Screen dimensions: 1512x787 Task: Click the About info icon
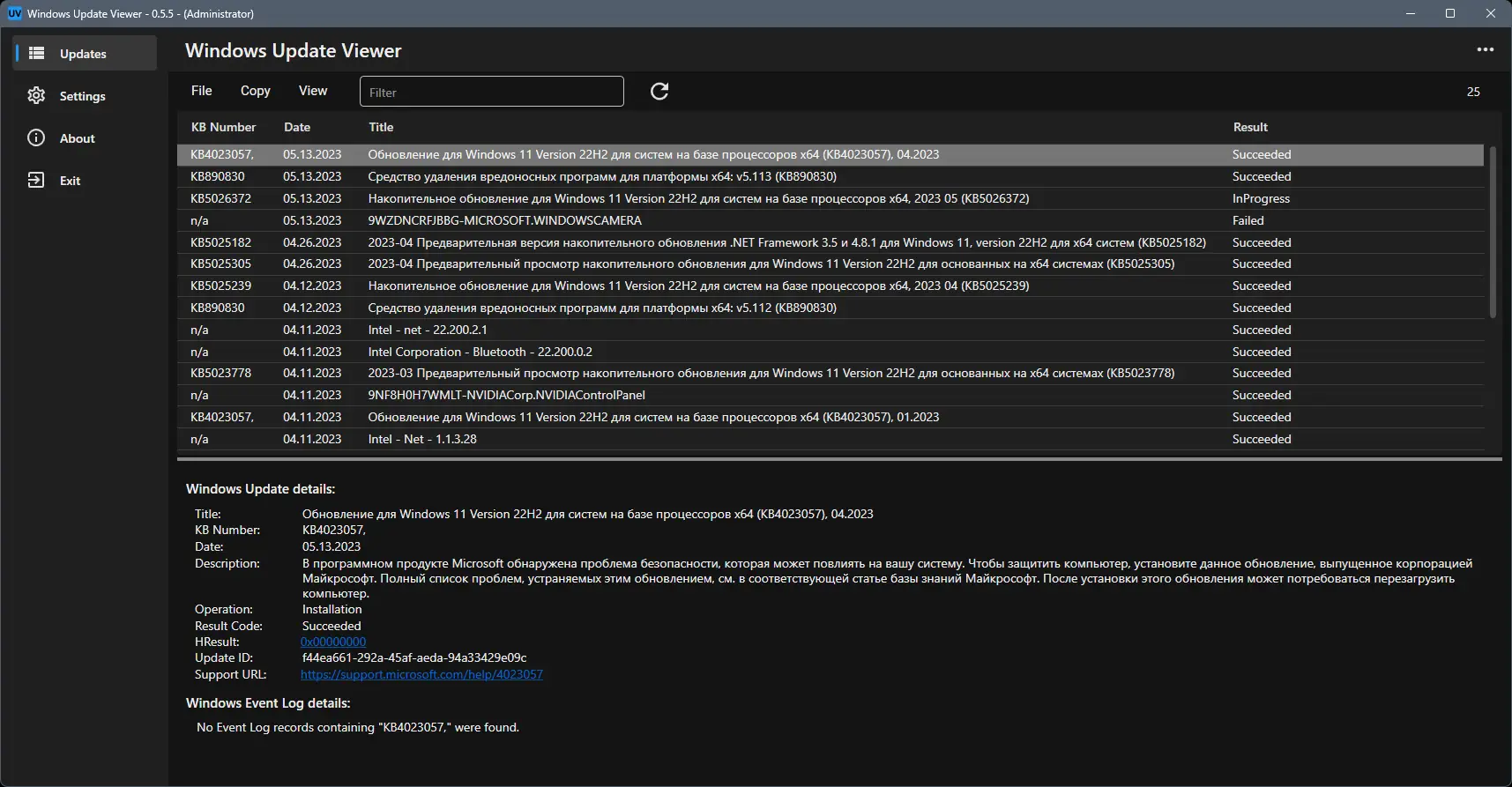pos(36,138)
